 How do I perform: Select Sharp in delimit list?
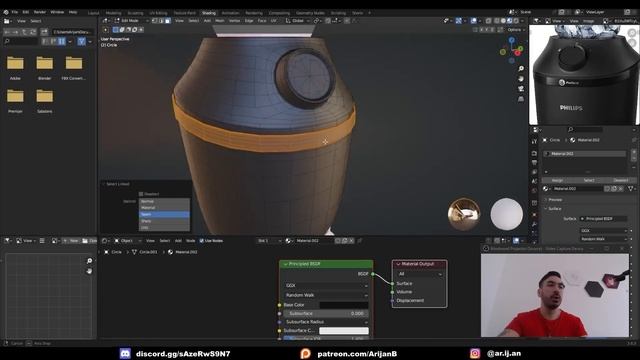pyautogui.click(x=164, y=221)
